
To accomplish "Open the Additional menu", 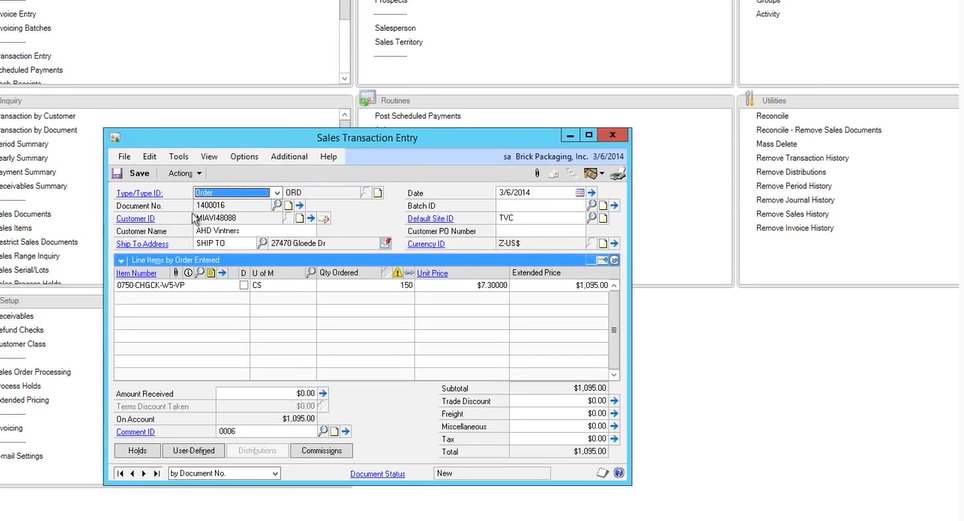I will coord(289,156).
